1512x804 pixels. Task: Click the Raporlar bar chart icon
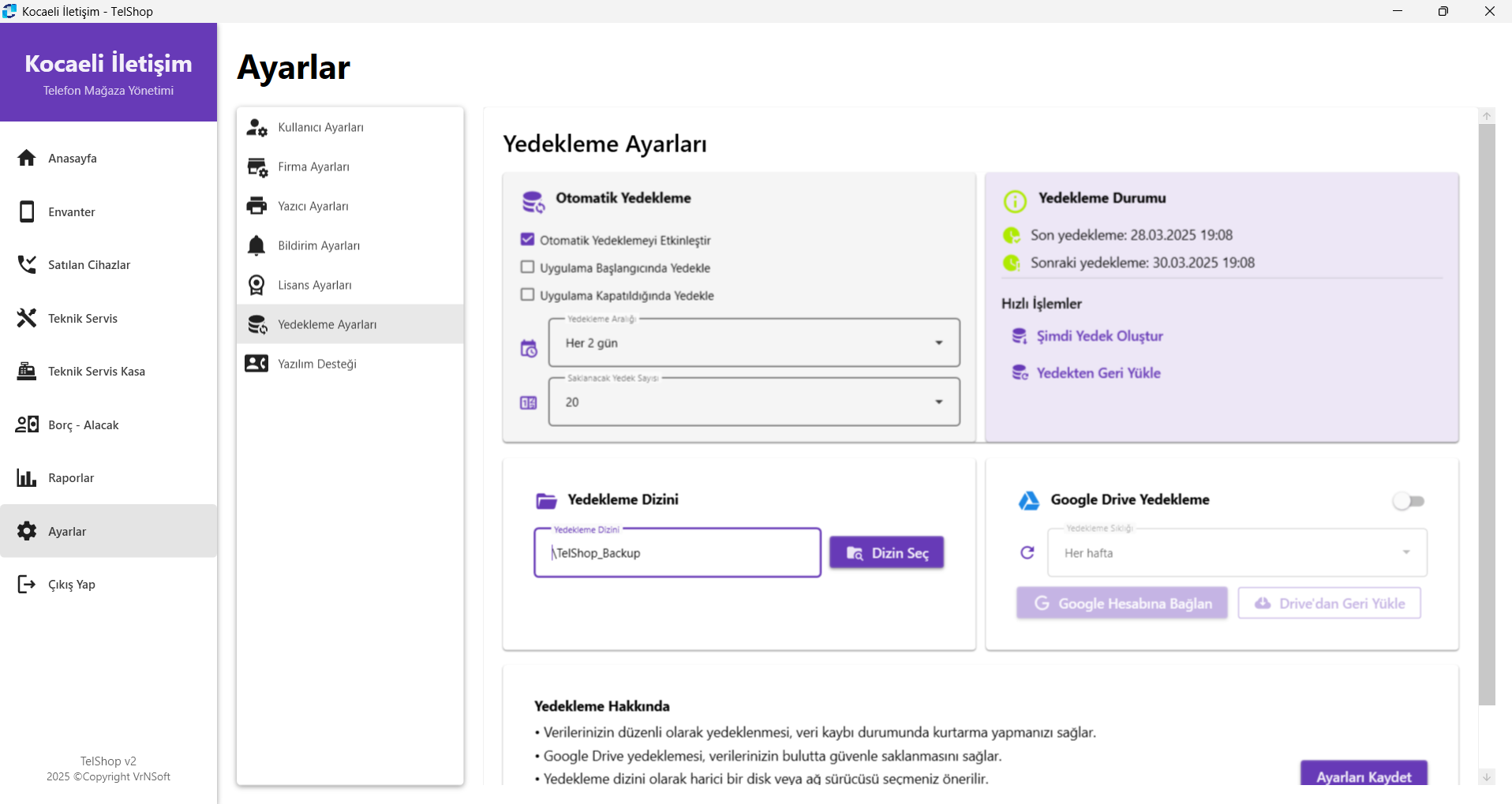point(27,477)
